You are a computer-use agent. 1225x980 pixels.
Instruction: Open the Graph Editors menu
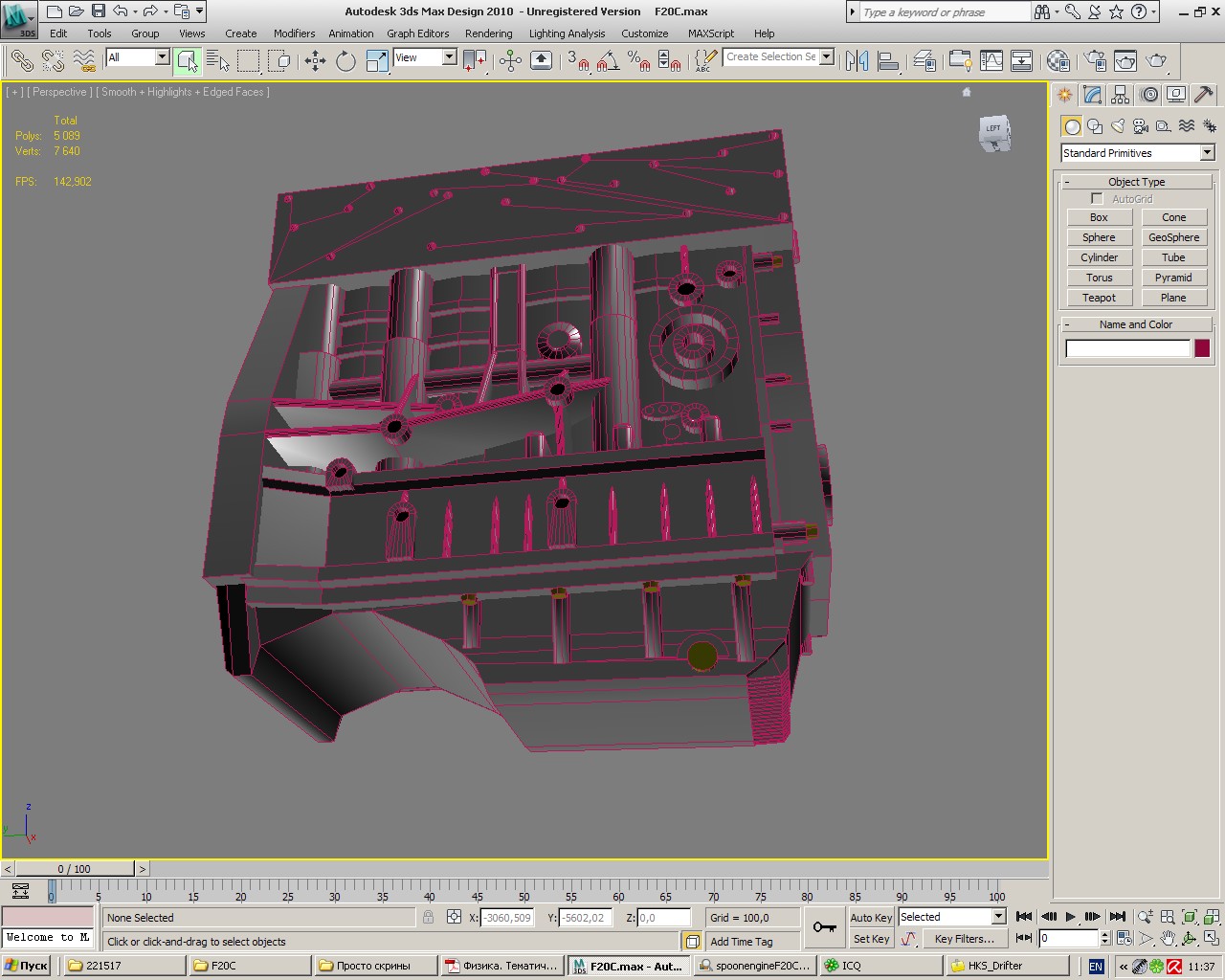pos(418,33)
